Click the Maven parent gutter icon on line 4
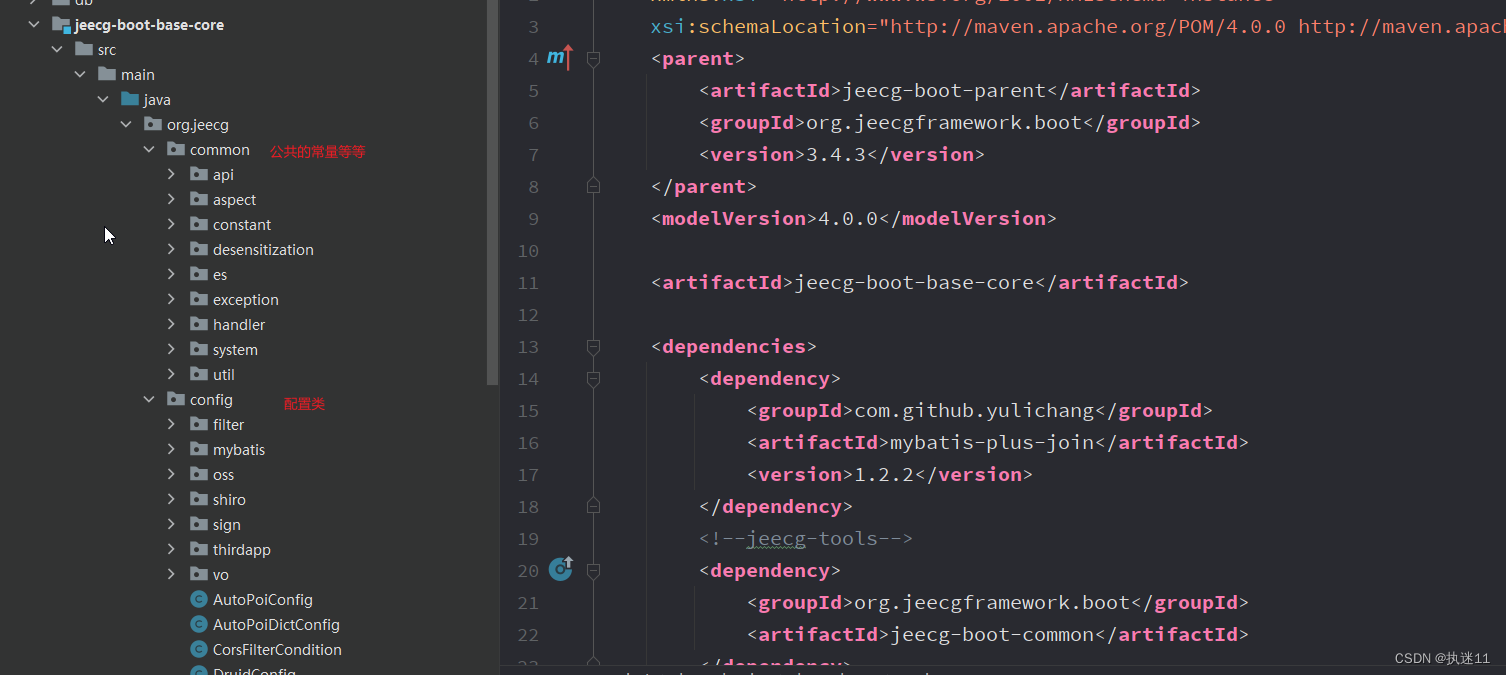The image size is (1506, 675). [x=560, y=58]
